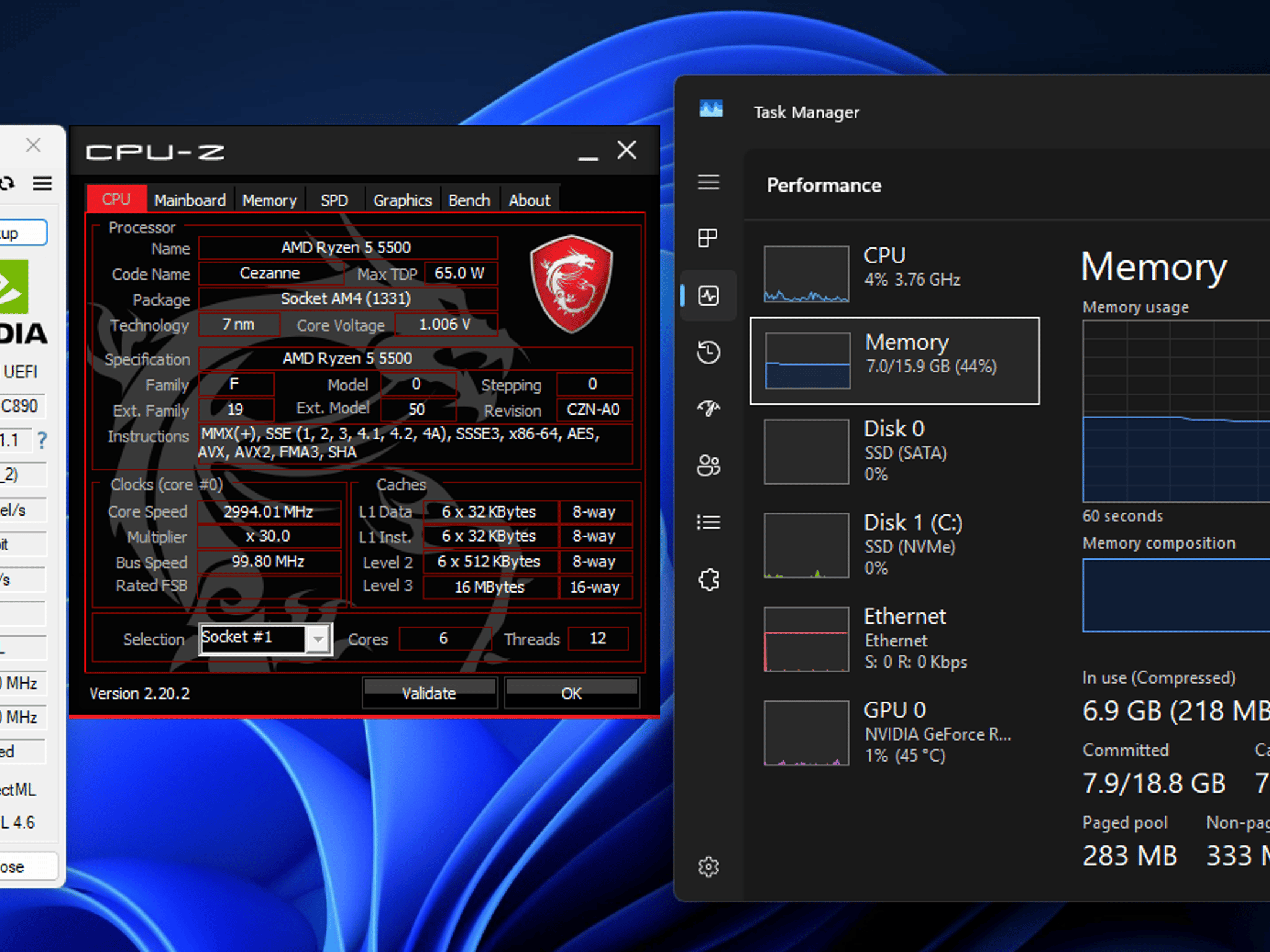The width and height of the screenshot is (1270, 952).
Task: Click the Instructions text field in CPU-Z
Action: click(415, 443)
